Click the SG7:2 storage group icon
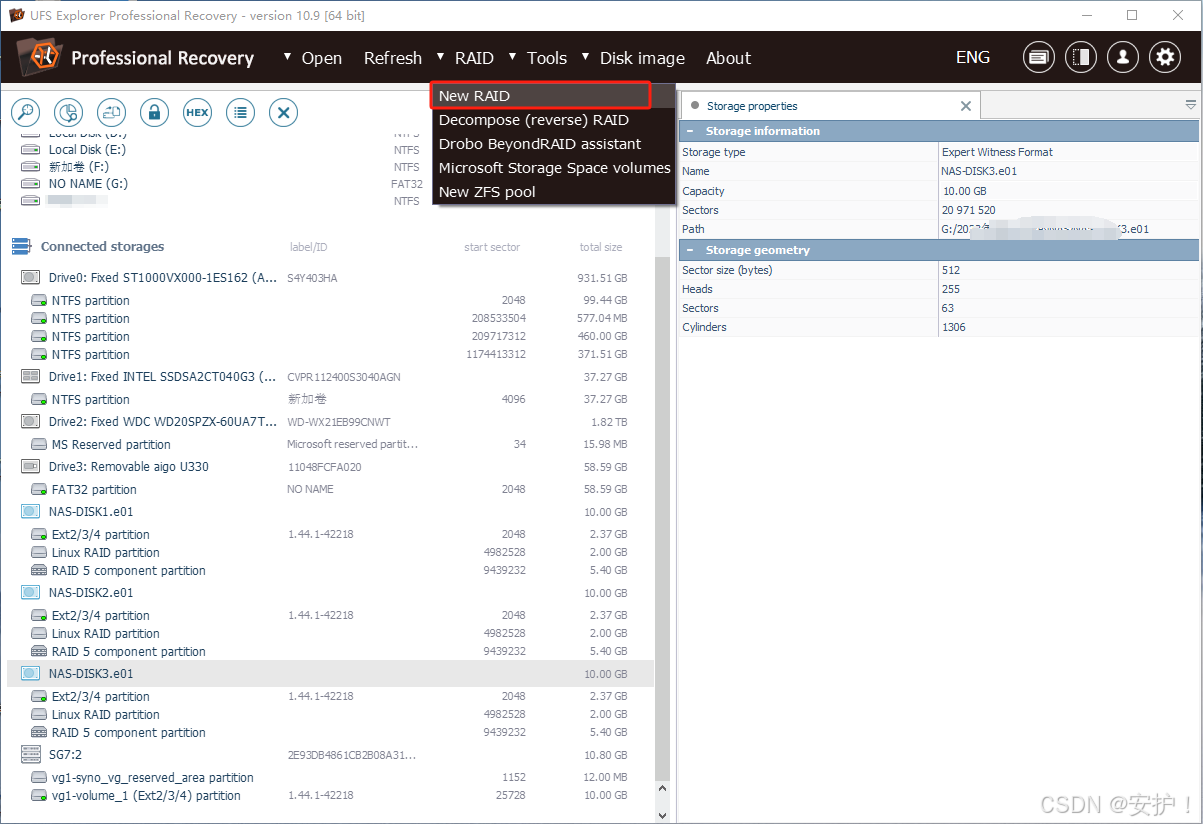The image size is (1203, 824). coord(31,755)
